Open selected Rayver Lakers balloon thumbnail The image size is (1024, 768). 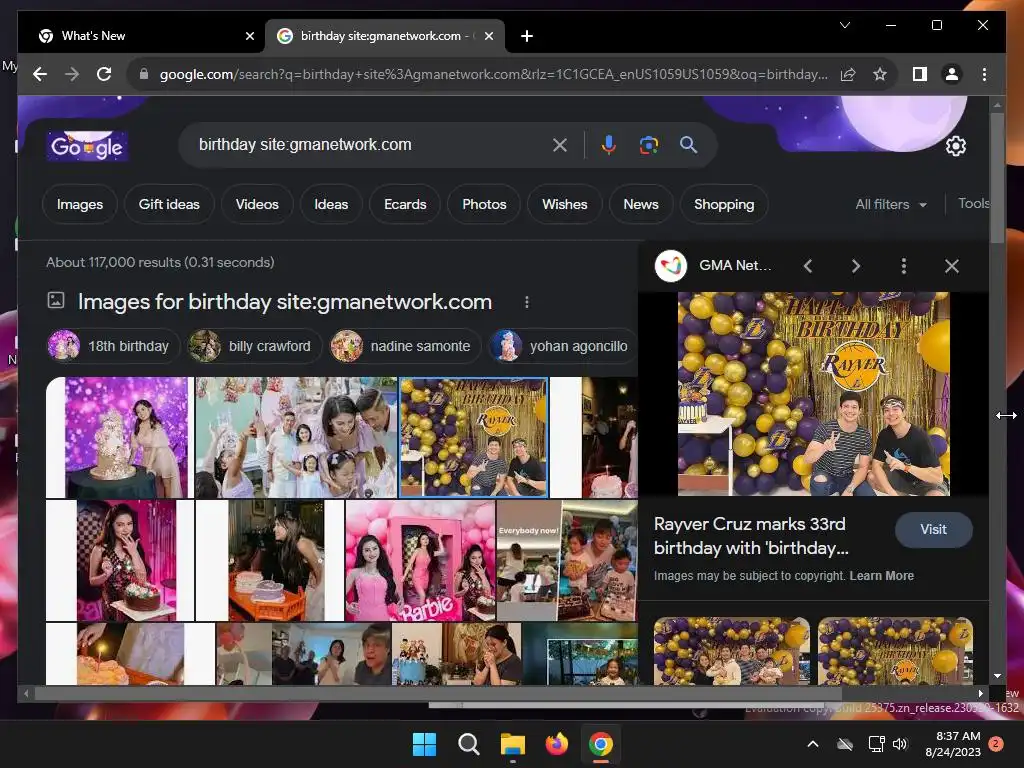click(473, 438)
